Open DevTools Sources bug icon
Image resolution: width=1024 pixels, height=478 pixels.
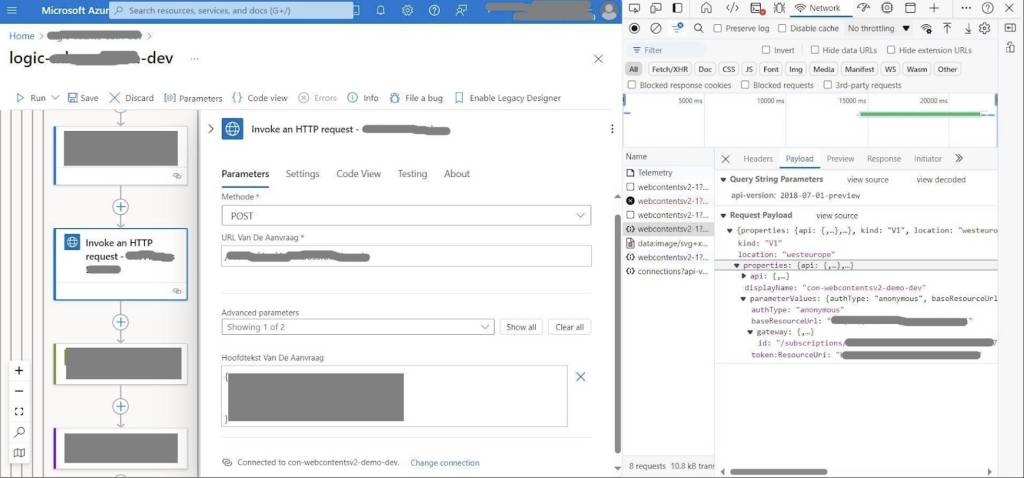(779, 8)
